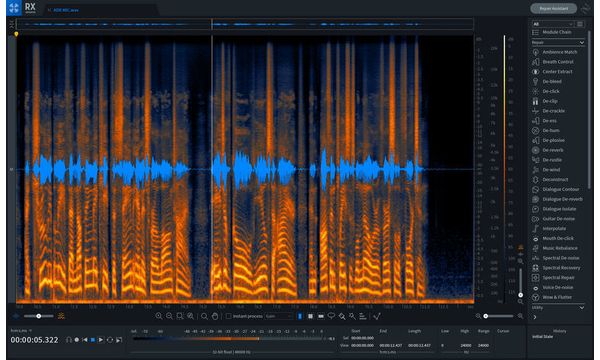
Task: Select the magic wand tool
Action: coord(352,316)
